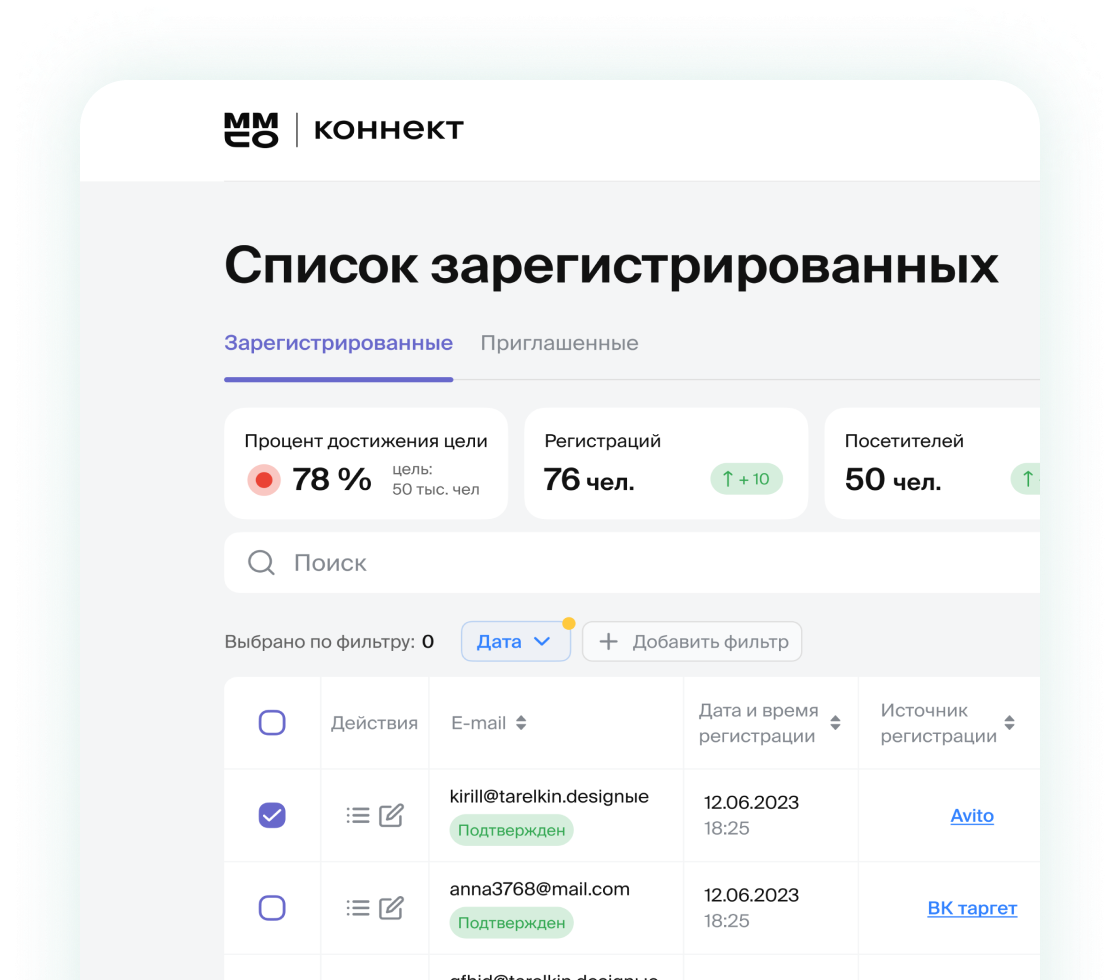Click the Добавить фильтр button
This screenshot has height=980, width=1120.
[691, 641]
